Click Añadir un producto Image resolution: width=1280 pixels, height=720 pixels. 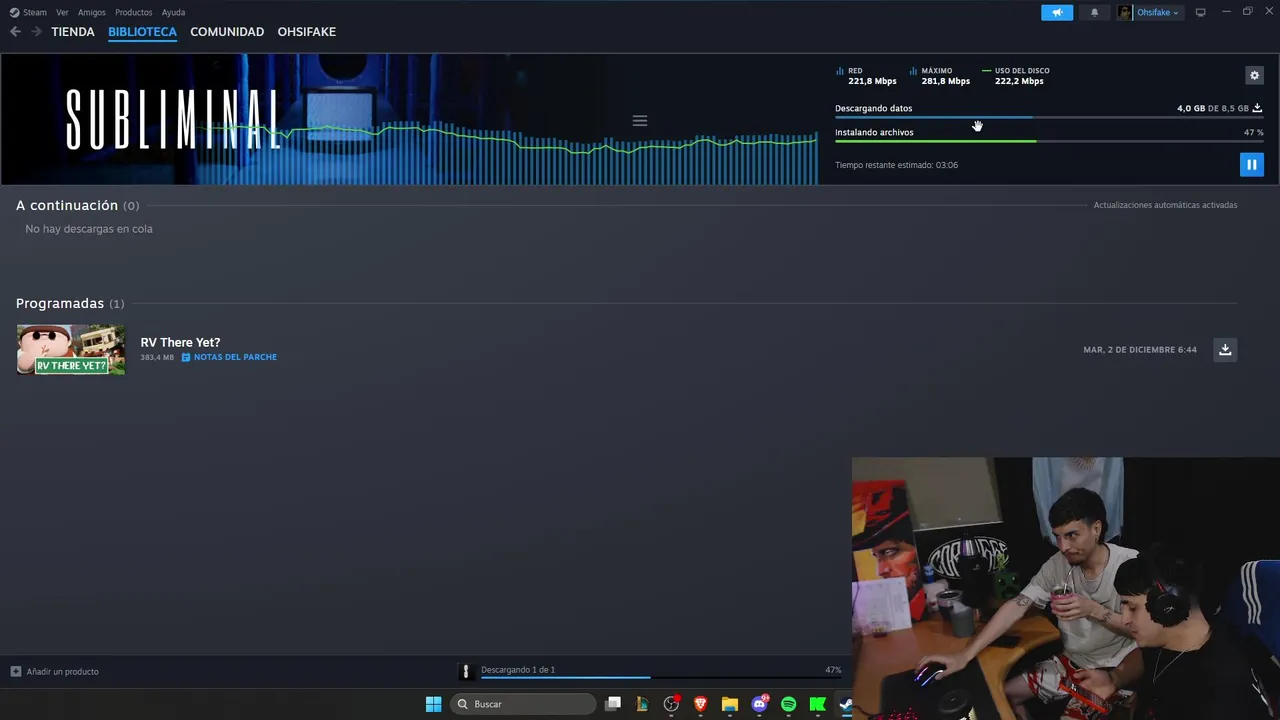coord(55,671)
